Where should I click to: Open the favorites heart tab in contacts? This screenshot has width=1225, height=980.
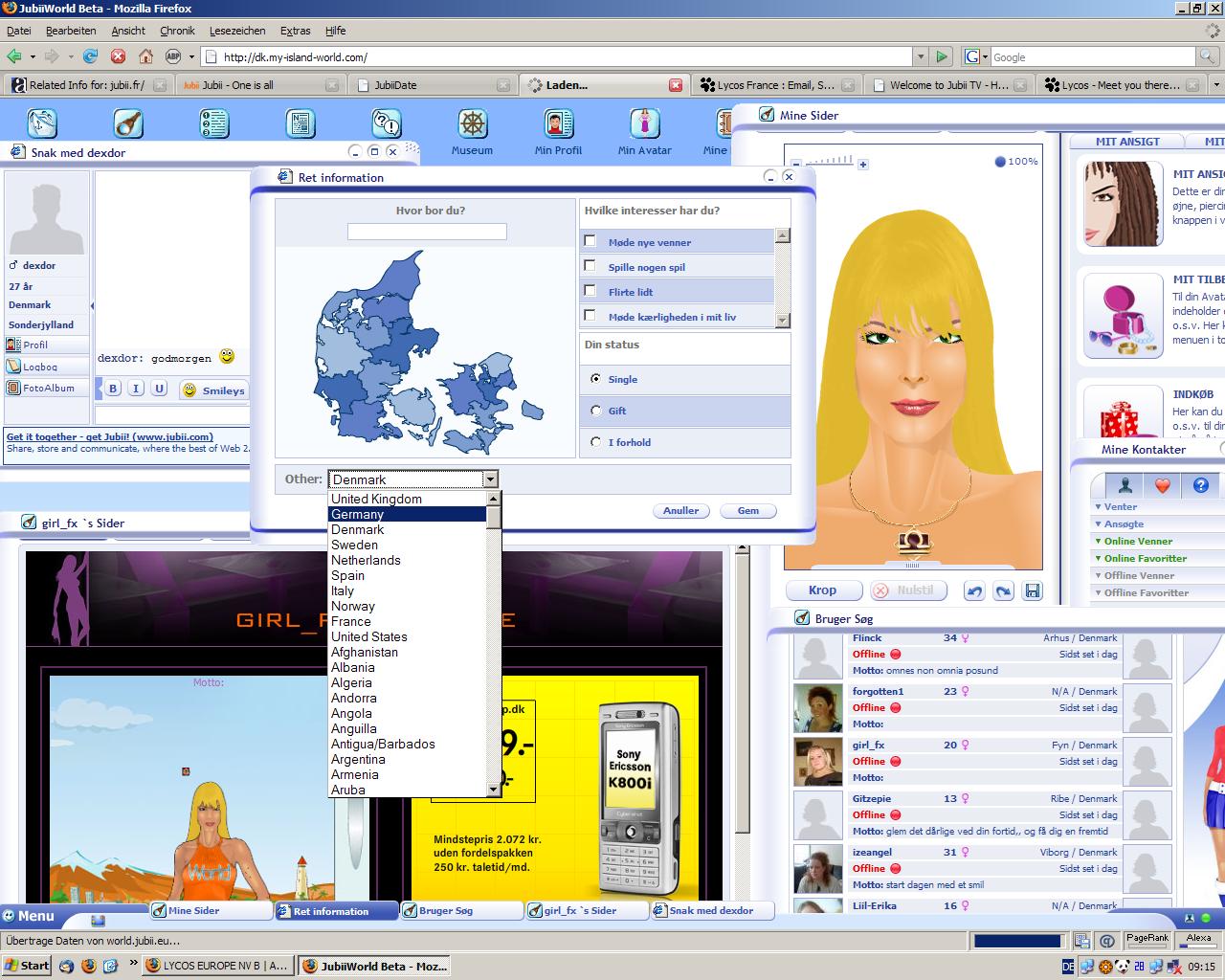coord(1162,485)
